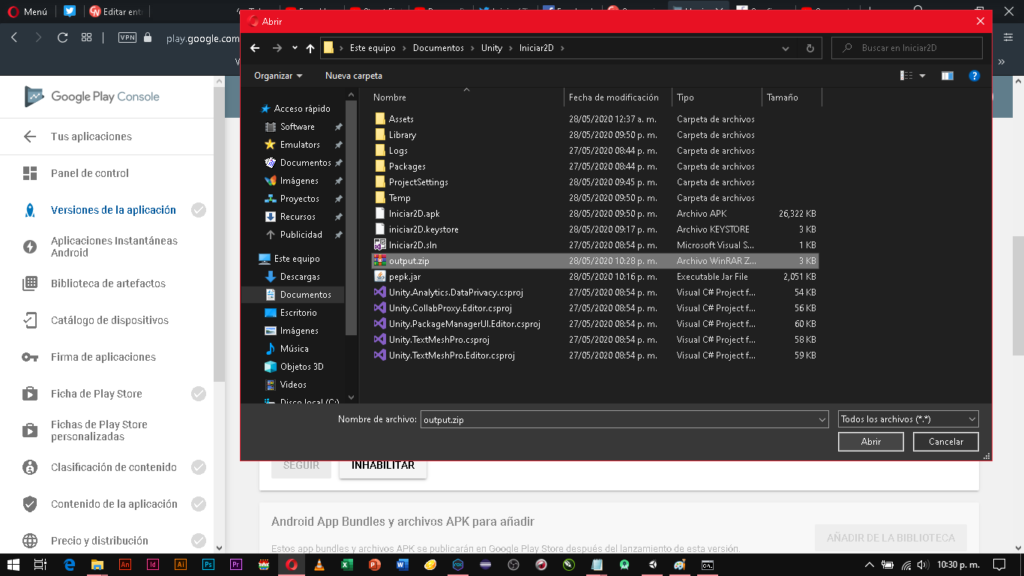Open Proyectos in quick access

(x=299, y=199)
